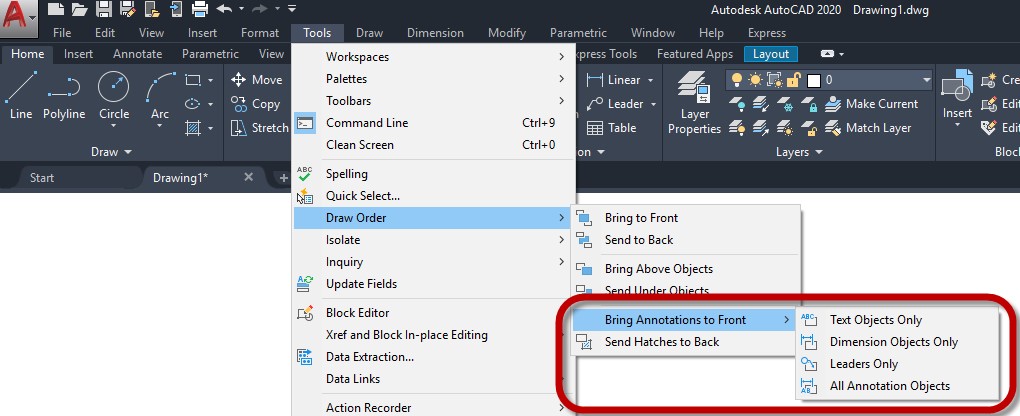Click the Copy tool
Viewport: 1020px width, 416px height.
pyautogui.click(x=256, y=104)
